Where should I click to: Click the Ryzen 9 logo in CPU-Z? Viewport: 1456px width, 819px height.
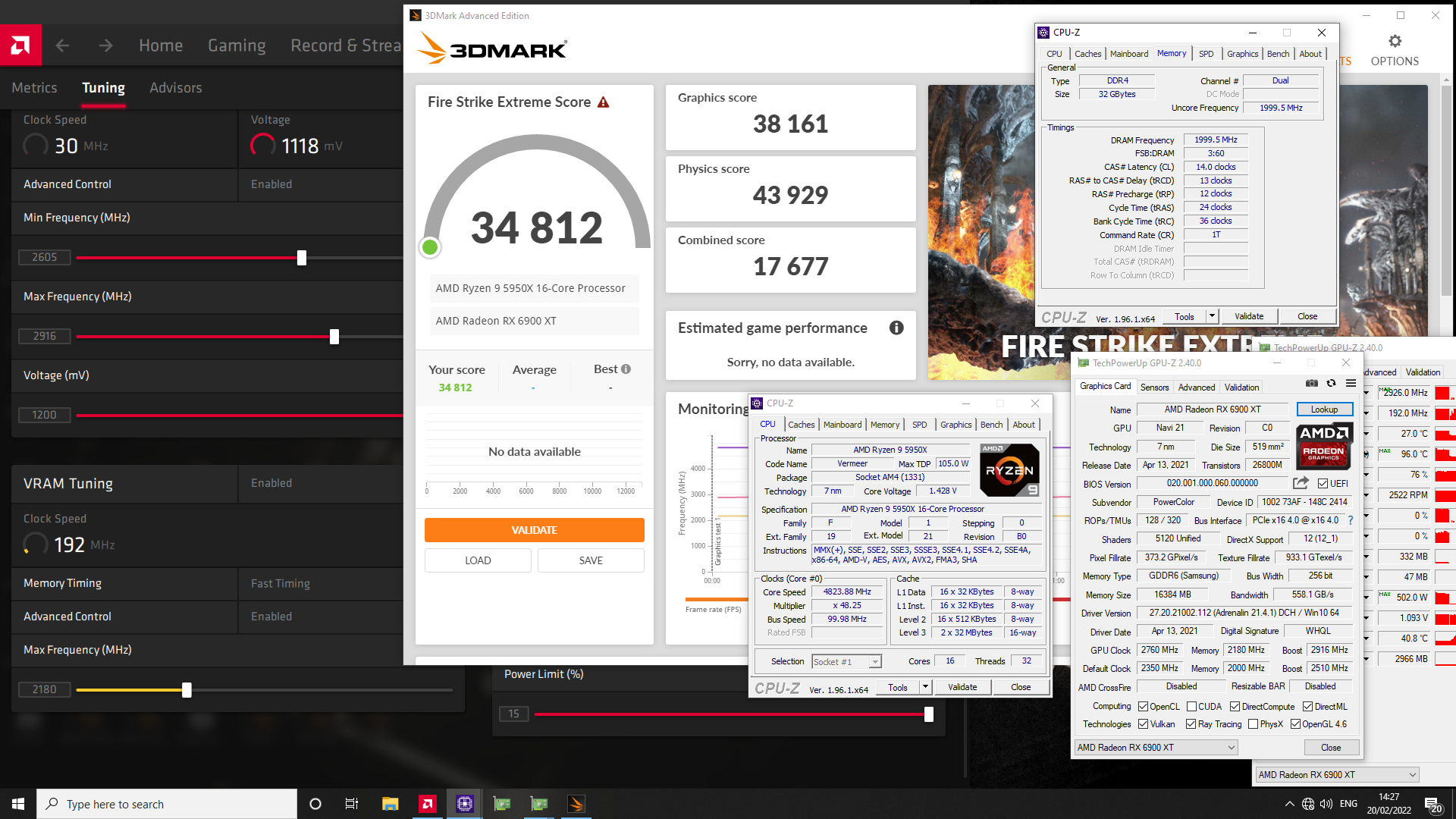pos(1009,470)
